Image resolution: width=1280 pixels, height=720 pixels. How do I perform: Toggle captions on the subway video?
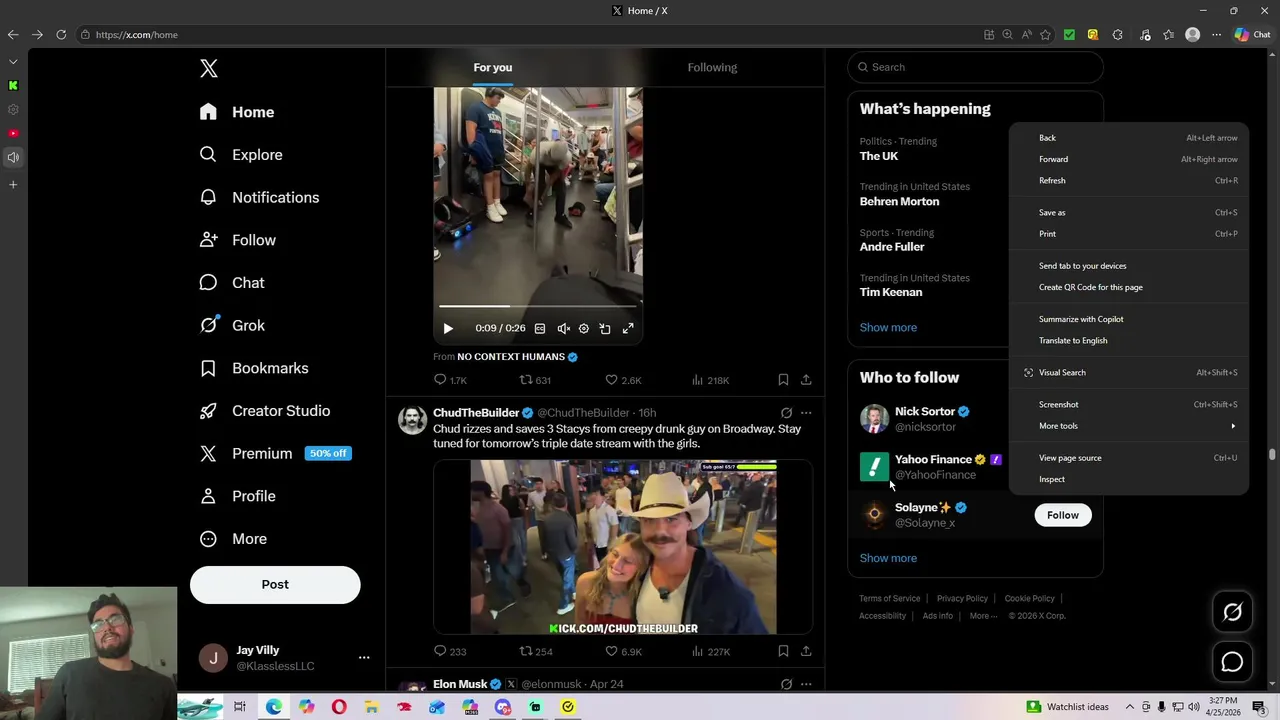[540, 328]
